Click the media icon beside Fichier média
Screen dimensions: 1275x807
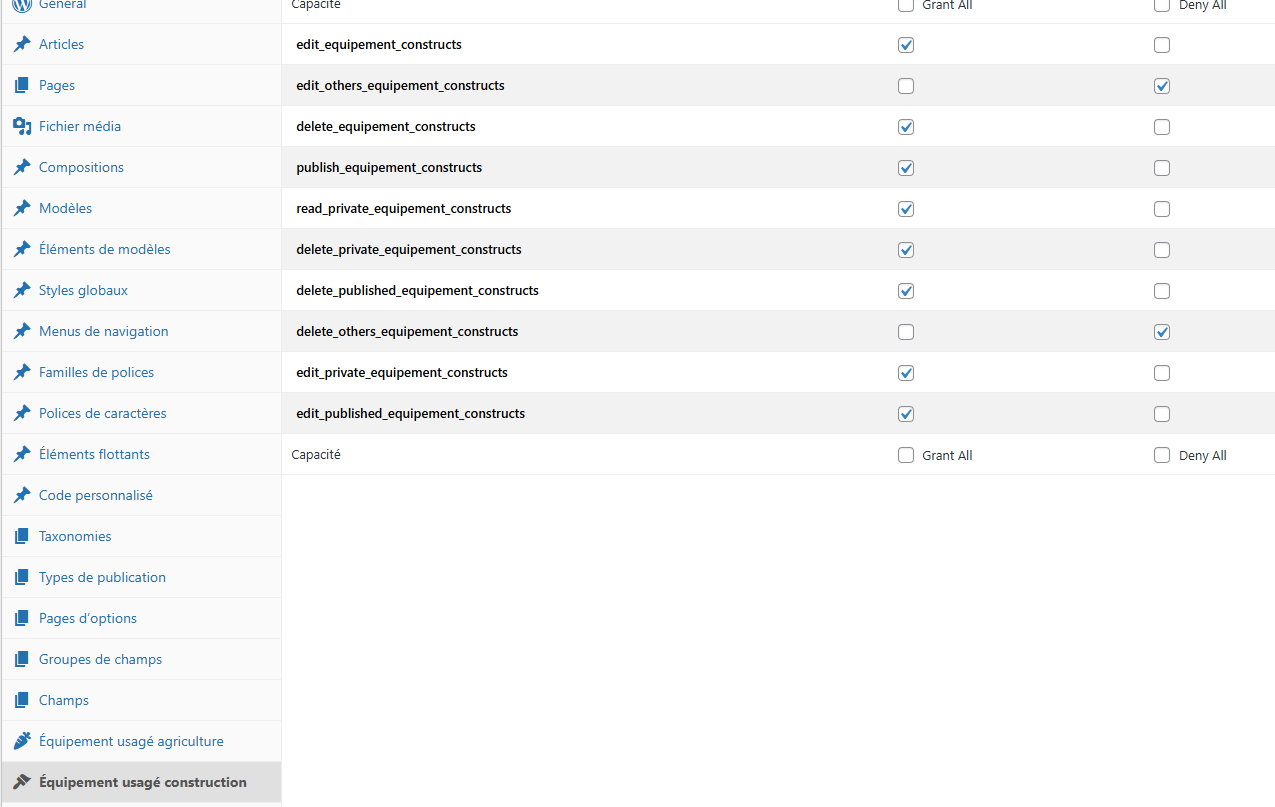coord(22,127)
